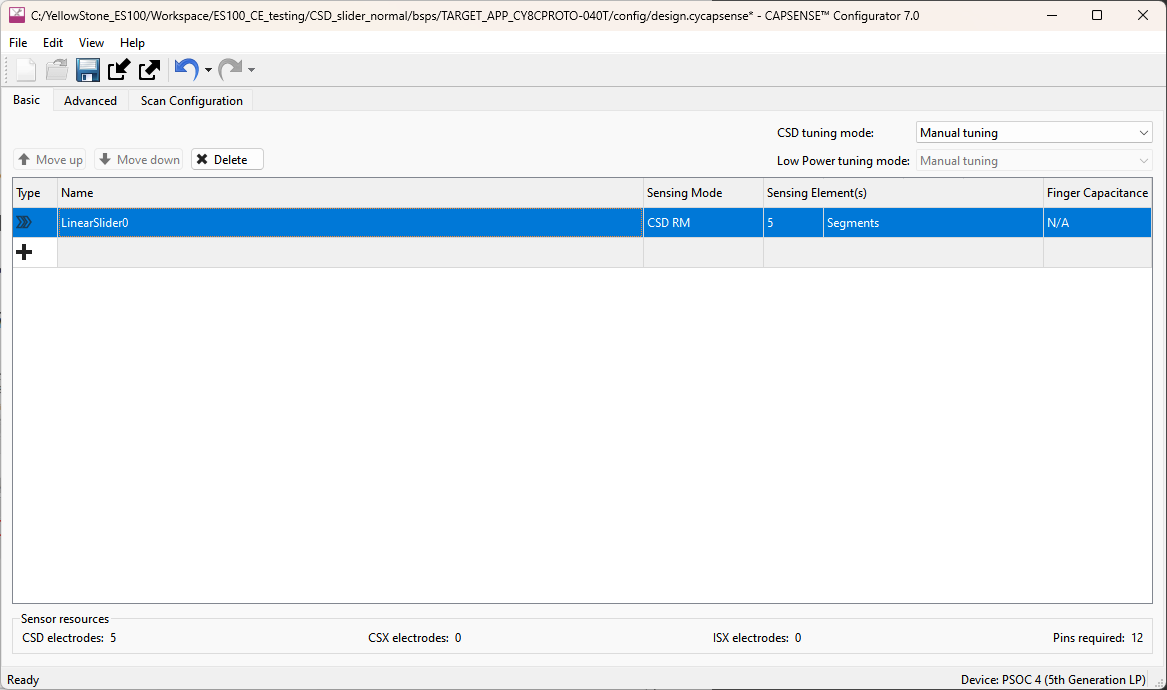Screen dimensions: 1167x690
Task: Select the LinearSlider0 name field
Action: pyautogui.click(x=350, y=223)
